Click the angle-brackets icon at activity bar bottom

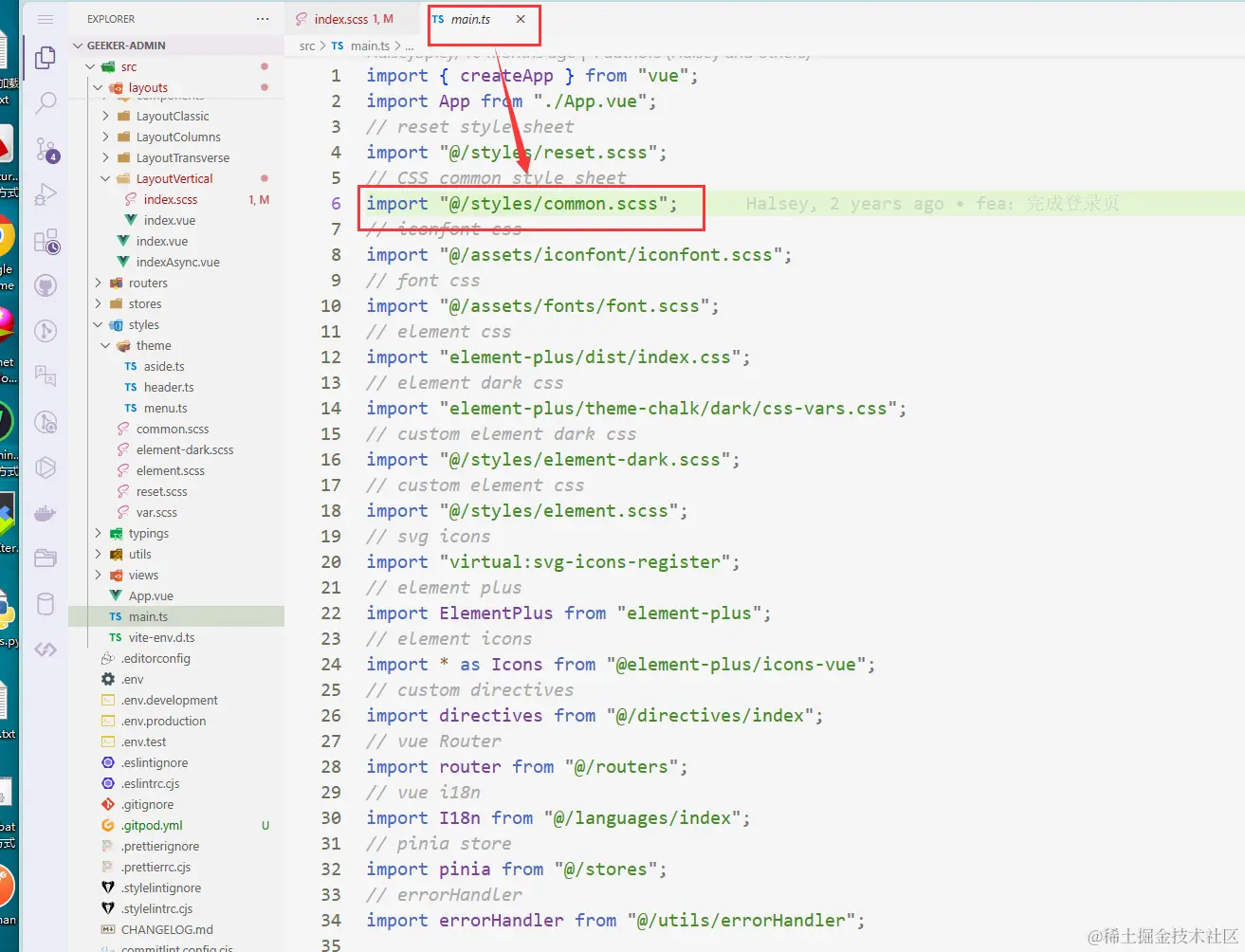(46, 650)
